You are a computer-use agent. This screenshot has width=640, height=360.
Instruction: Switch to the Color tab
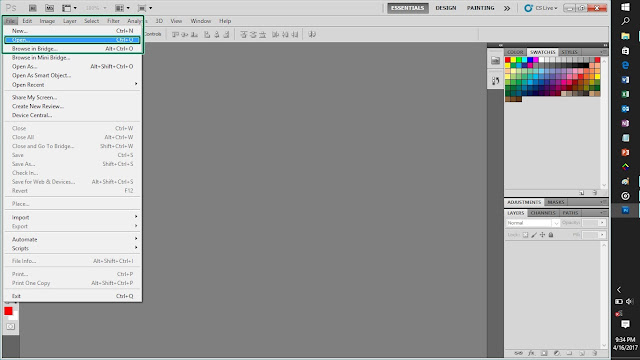[515, 52]
